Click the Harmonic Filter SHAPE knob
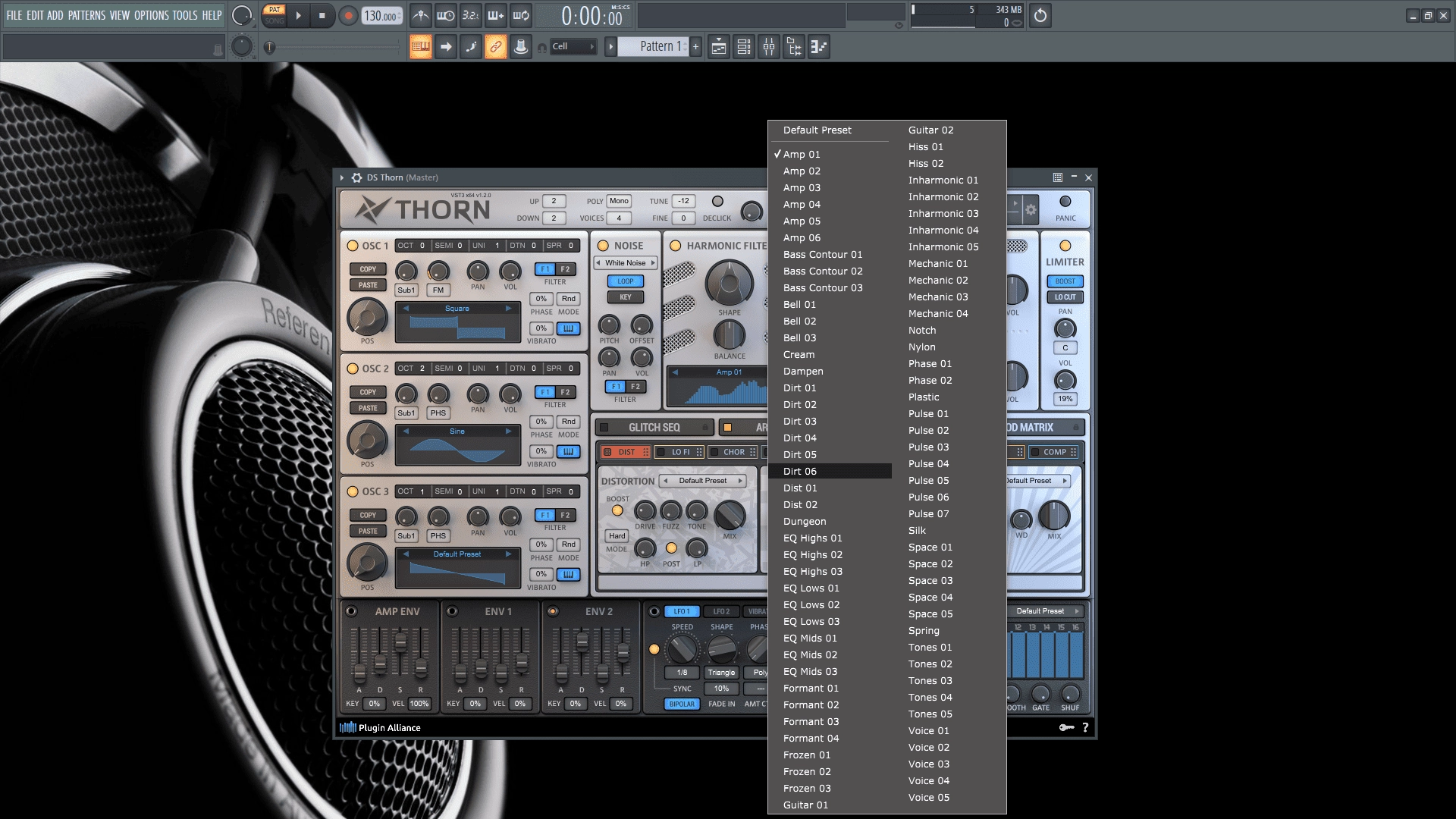Screen dimensions: 1456x819 click(730, 284)
